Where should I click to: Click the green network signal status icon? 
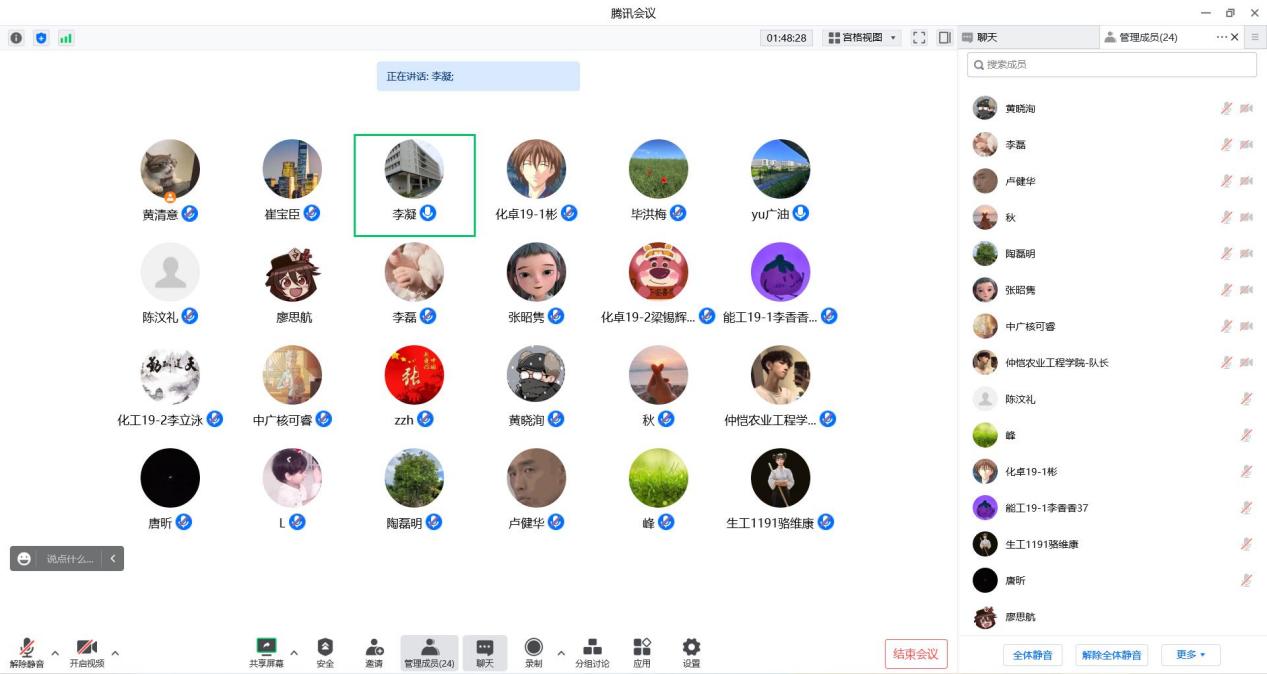point(66,38)
